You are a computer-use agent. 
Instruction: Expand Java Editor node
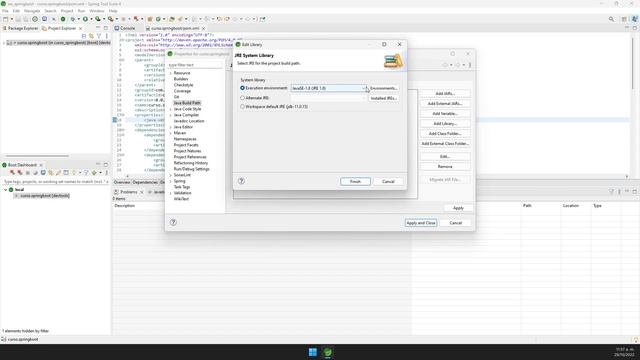(x=171, y=127)
